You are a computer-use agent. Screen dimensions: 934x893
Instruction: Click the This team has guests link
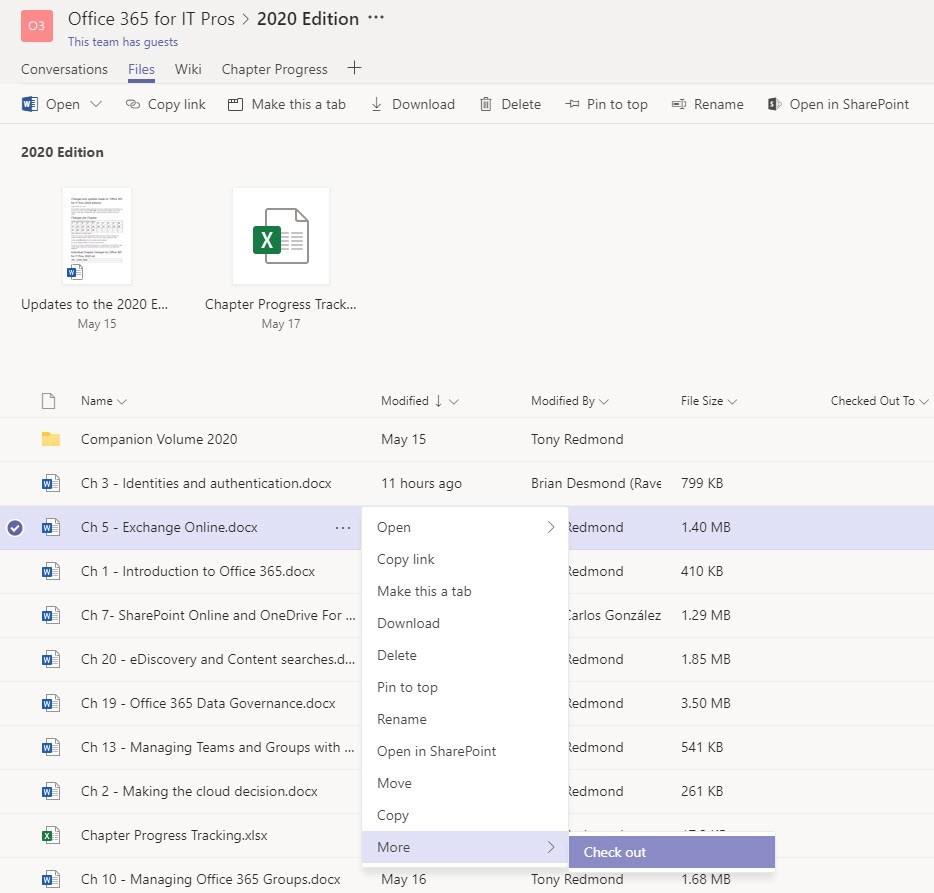click(123, 42)
